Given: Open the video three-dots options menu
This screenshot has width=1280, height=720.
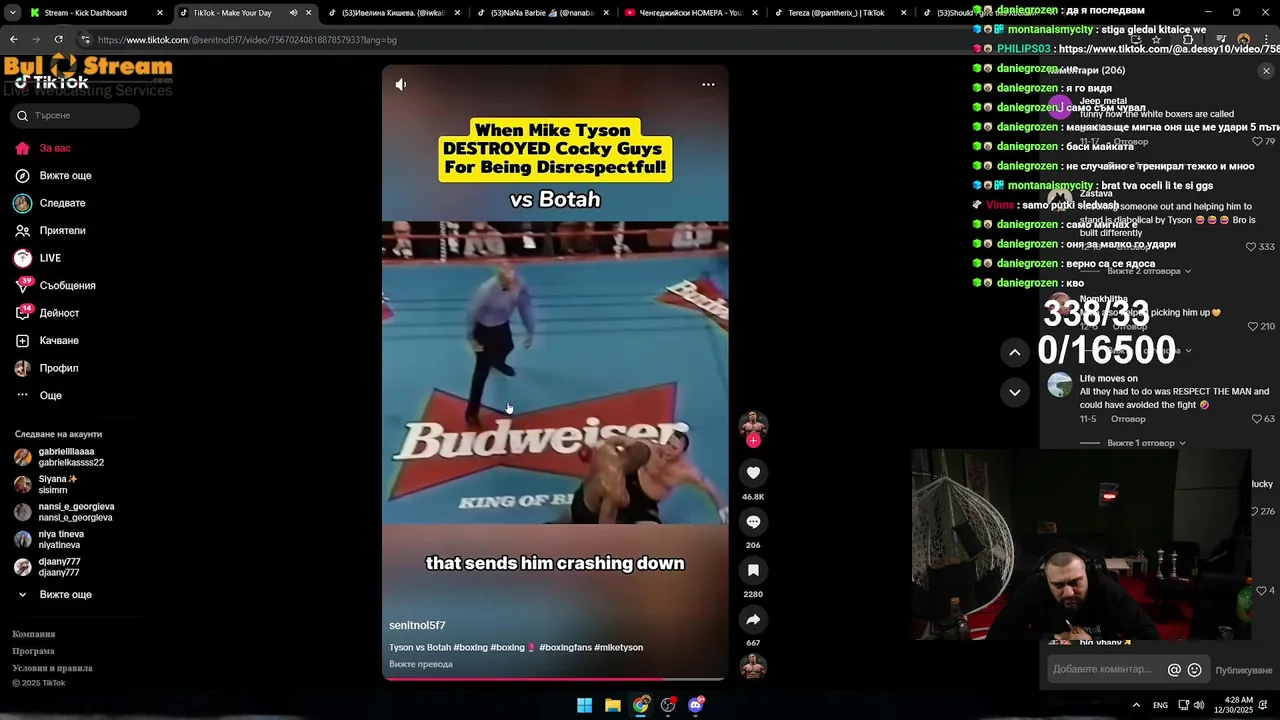Looking at the screenshot, I should pyautogui.click(x=708, y=85).
